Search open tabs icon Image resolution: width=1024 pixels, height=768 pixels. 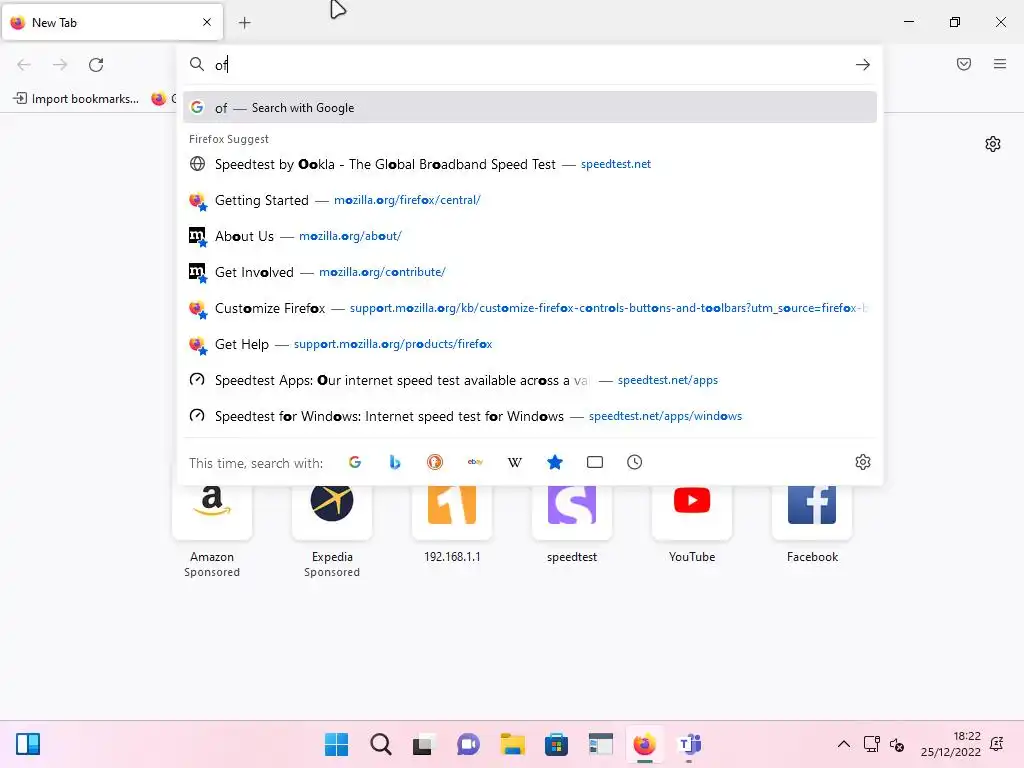coord(595,462)
